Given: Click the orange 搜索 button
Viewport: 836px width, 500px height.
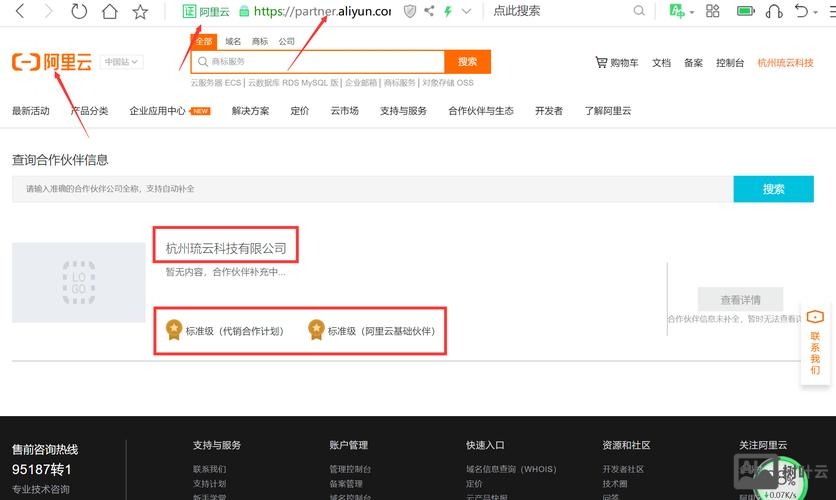Looking at the screenshot, I should (x=468, y=62).
